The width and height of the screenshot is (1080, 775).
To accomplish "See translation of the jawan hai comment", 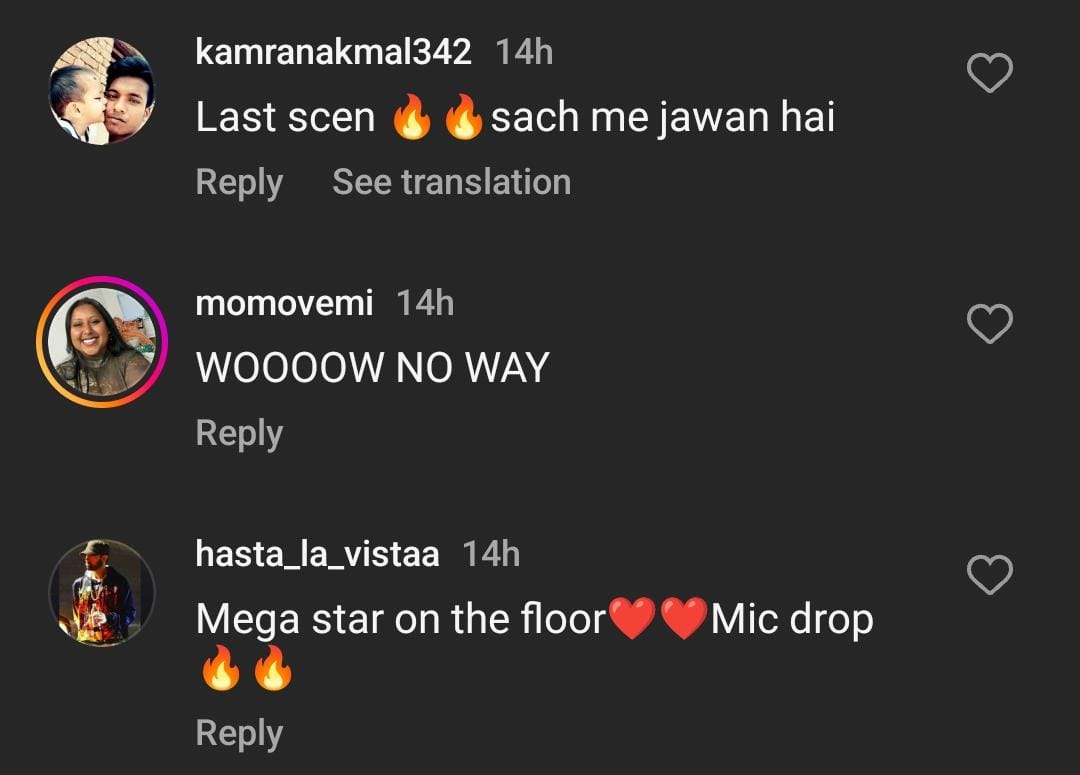I will [x=451, y=182].
